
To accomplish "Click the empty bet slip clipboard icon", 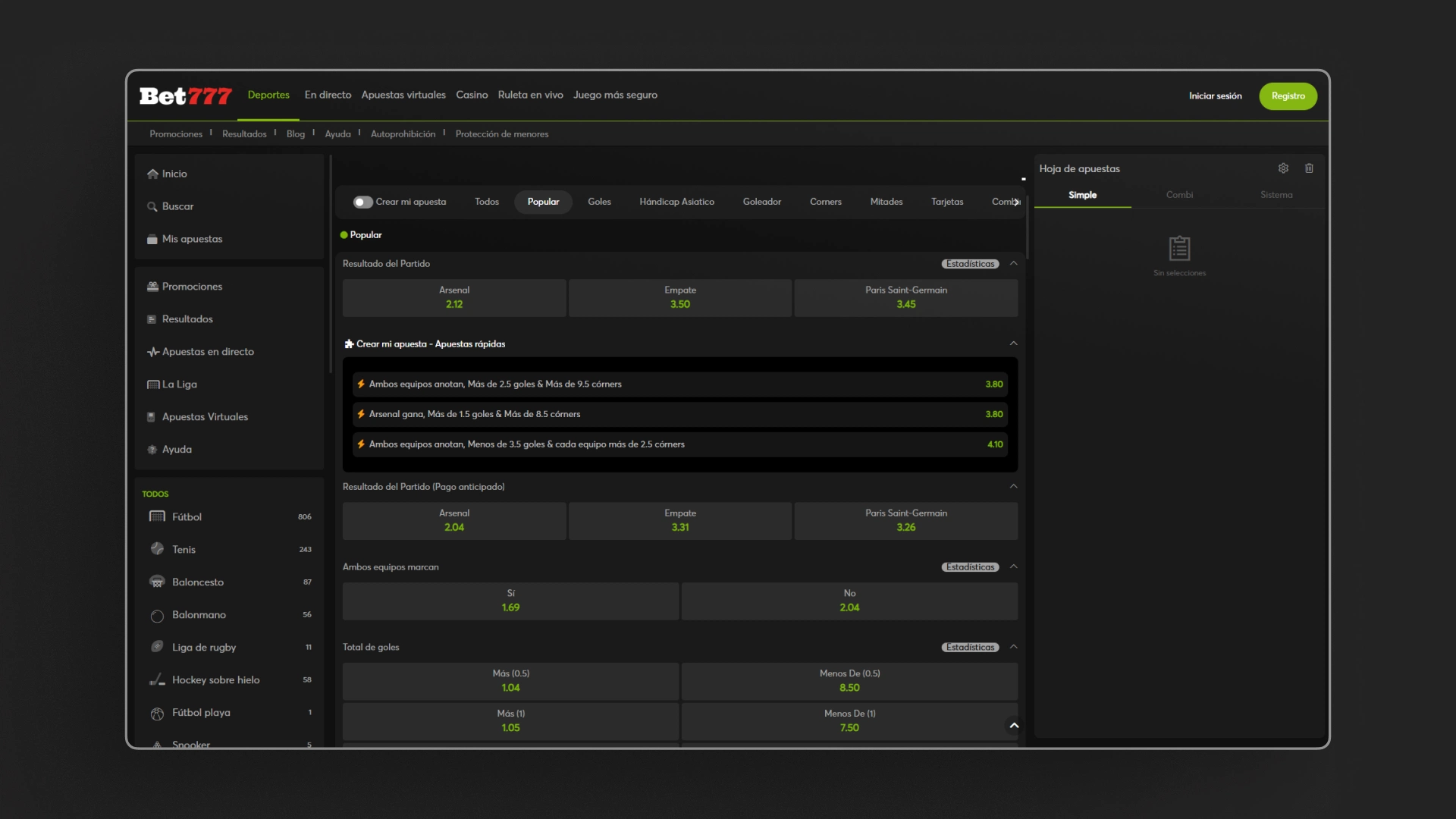I will tap(1179, 248).
